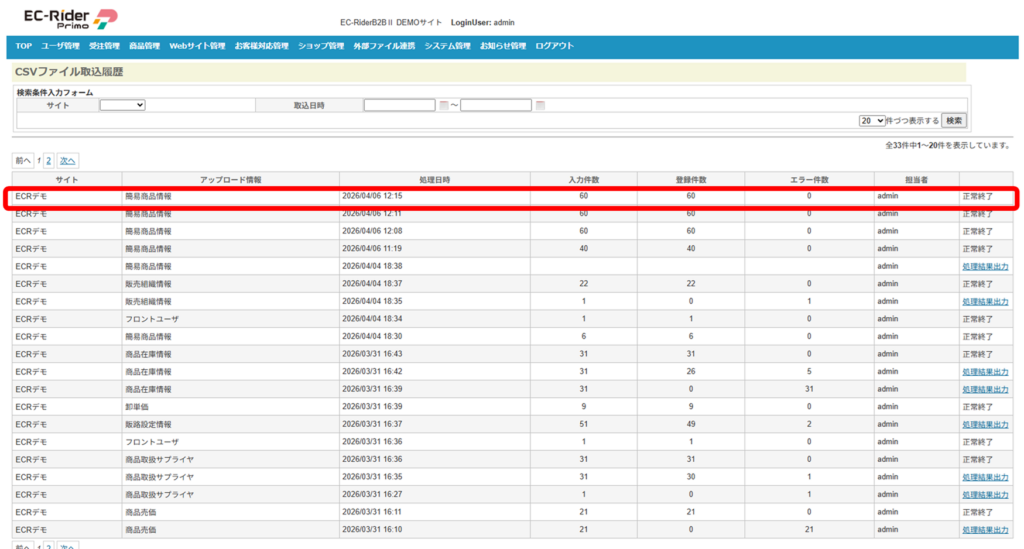
Task: Expand the items-per-page dropdown showing 20
Action: tap(872, 120)
